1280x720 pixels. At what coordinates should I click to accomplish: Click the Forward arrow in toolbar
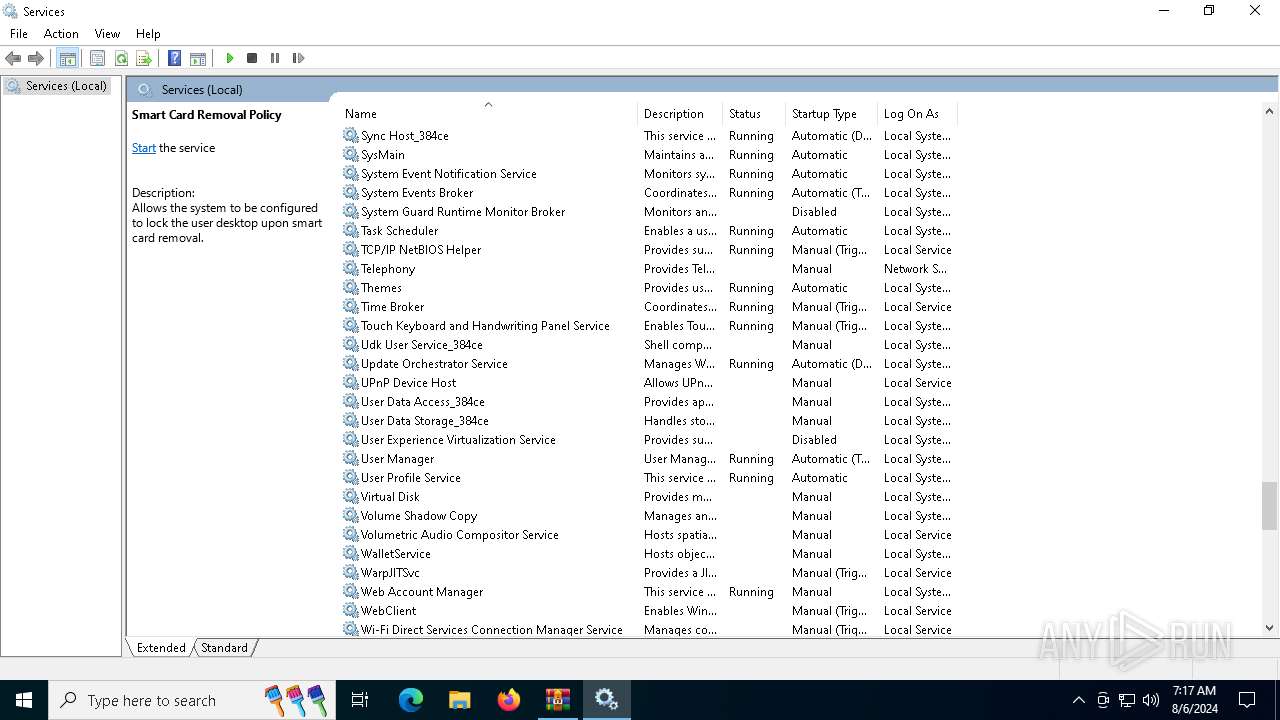coord(36,58)
